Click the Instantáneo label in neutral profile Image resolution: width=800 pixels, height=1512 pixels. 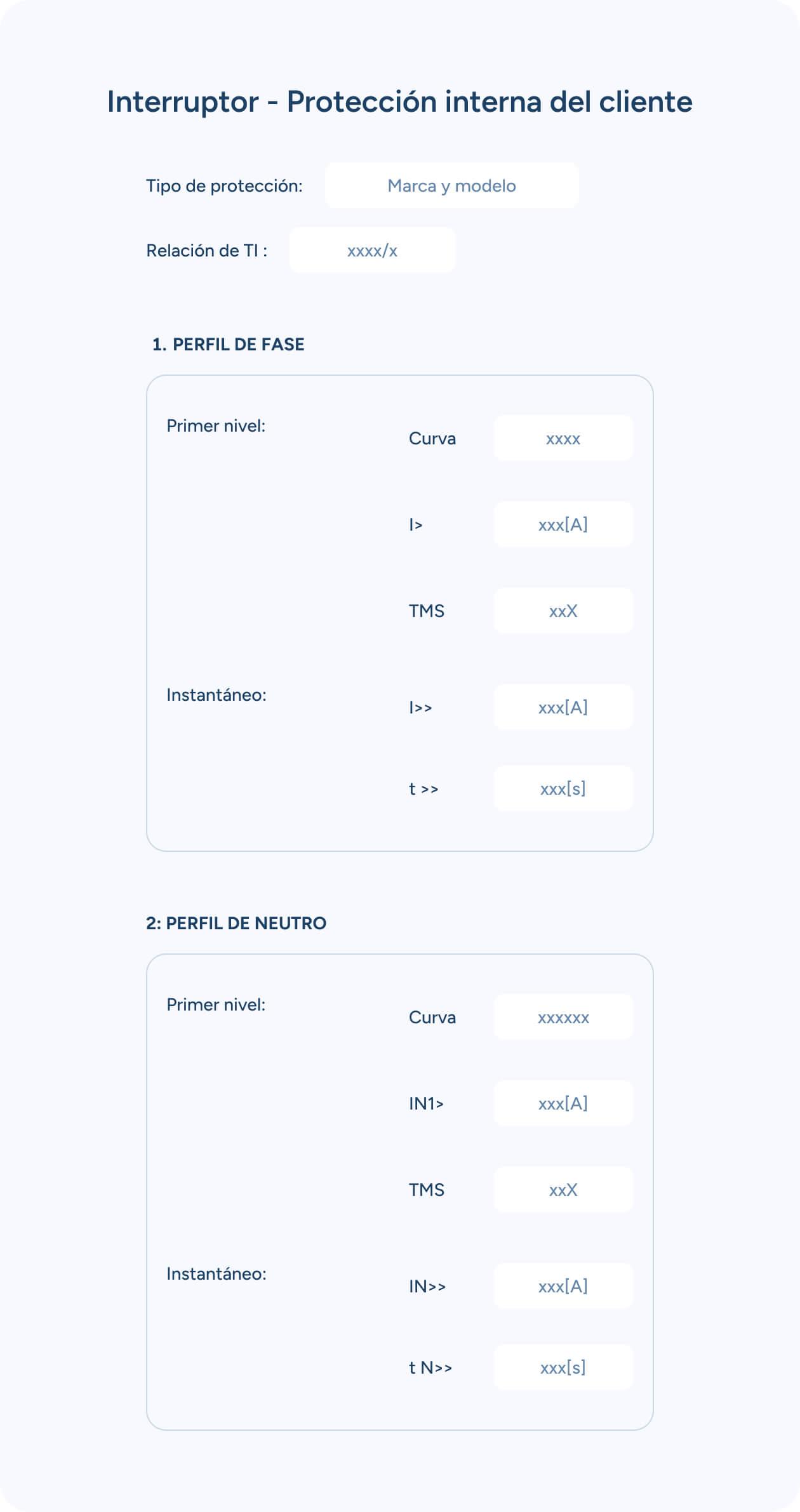(x=217, y=1273)
